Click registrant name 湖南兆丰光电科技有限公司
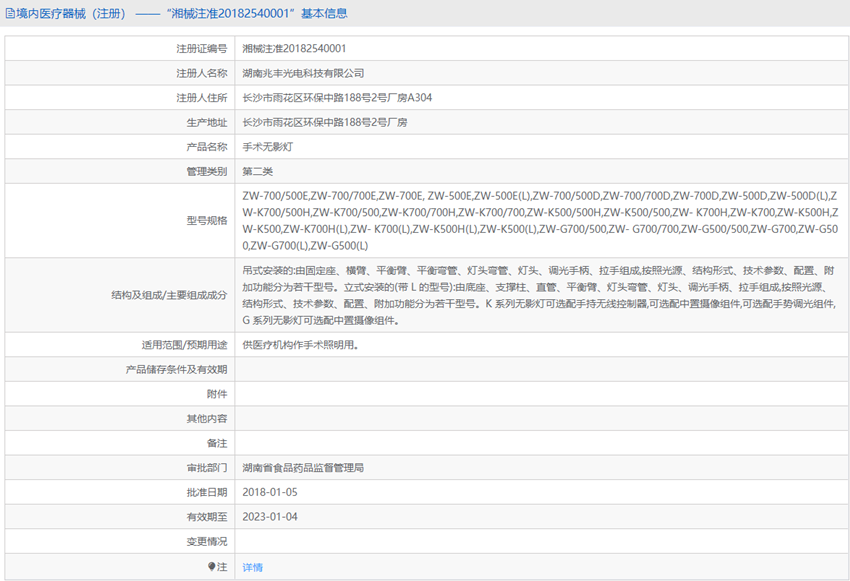The image size is (850, 581). click(303, 73)
